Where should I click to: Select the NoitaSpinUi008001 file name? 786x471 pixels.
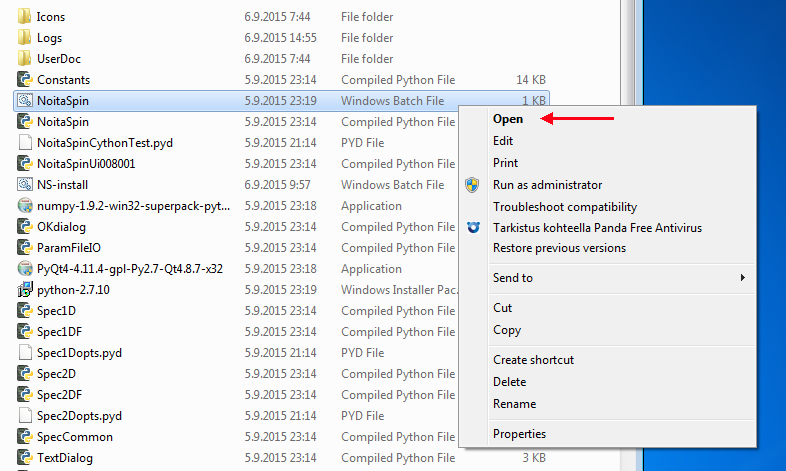pos(86,164)
